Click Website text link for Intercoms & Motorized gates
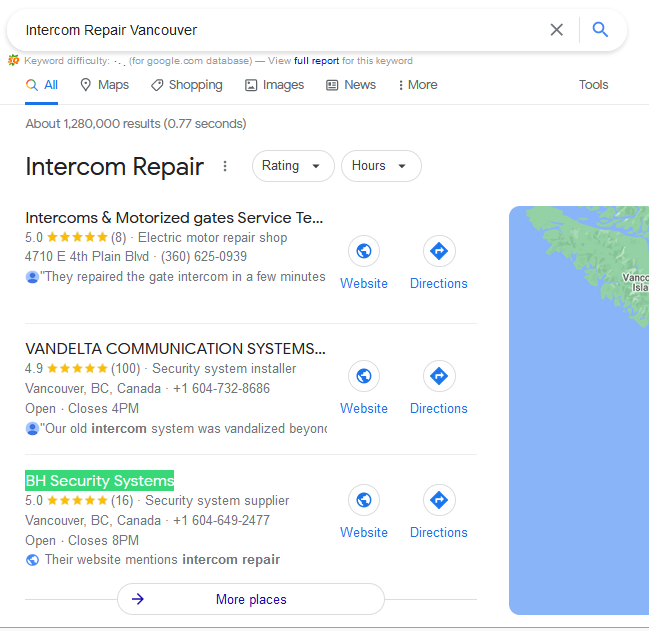This screenshot has height=631, width=649. click(364, 283)
